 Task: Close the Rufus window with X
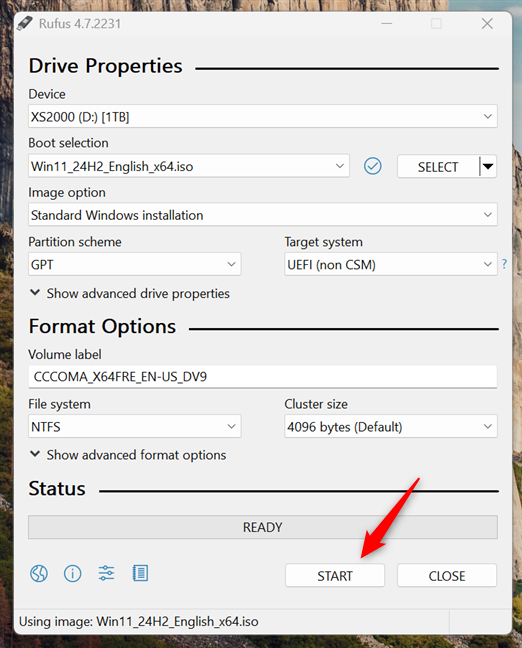[487, 24]
